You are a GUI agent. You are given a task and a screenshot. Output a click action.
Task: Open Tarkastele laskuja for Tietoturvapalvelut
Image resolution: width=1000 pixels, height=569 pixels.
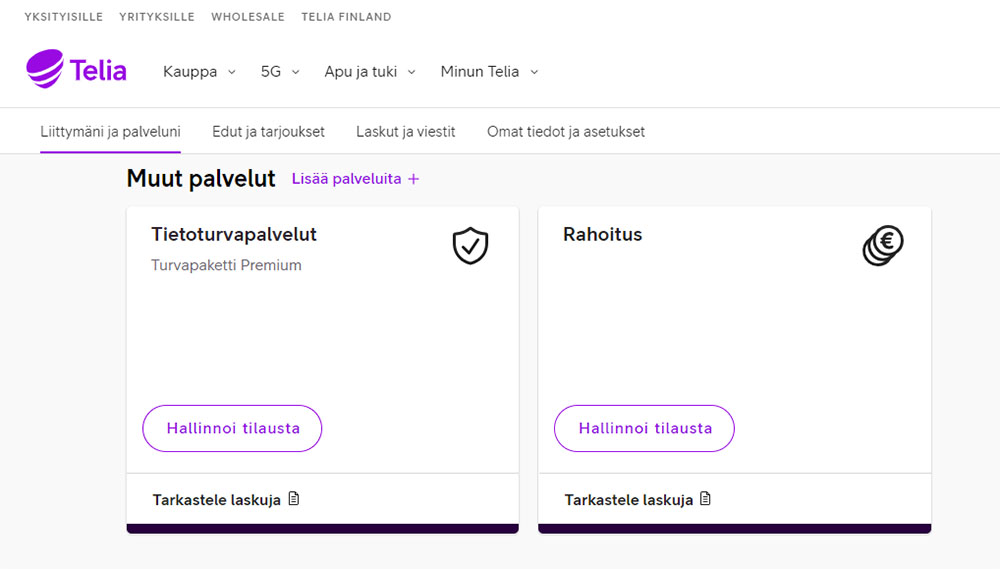226,499
